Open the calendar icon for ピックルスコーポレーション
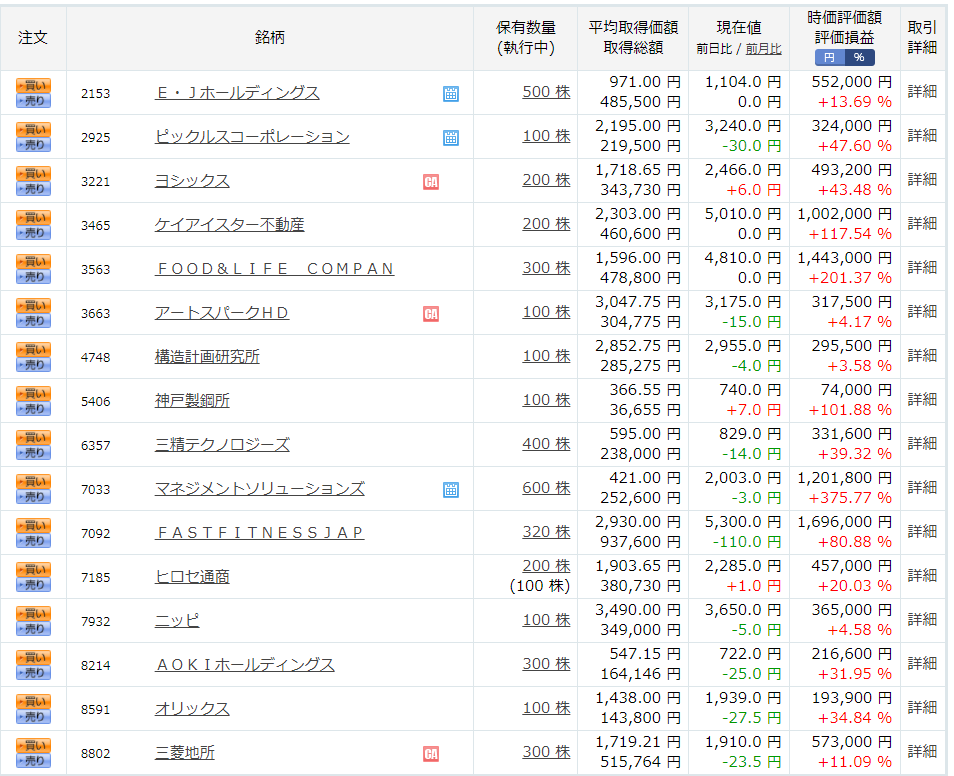 (x=451, y=138)
